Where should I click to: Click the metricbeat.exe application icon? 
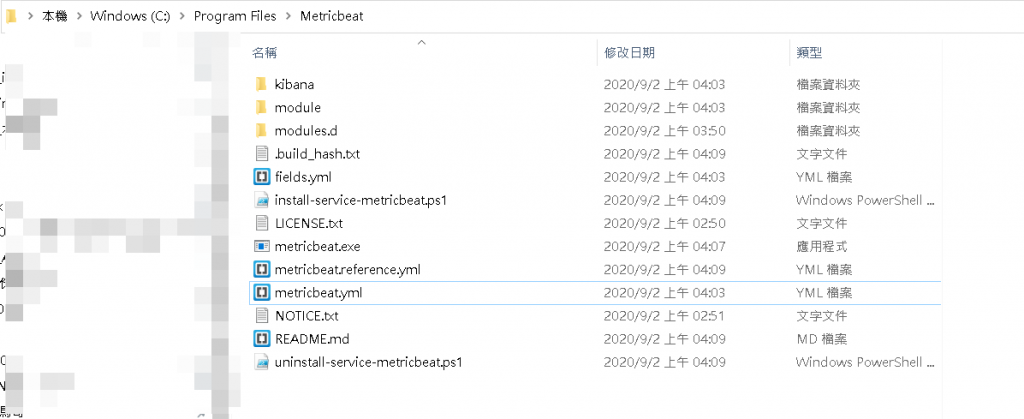click(261, 246)
